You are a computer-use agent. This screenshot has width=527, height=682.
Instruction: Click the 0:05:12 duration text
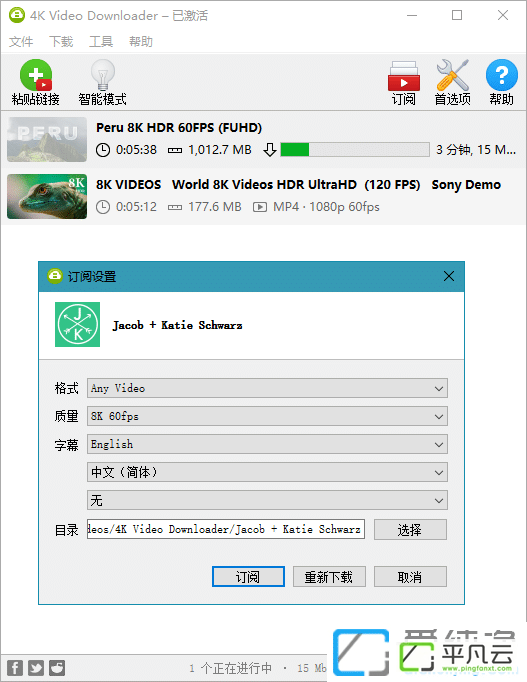136,207
